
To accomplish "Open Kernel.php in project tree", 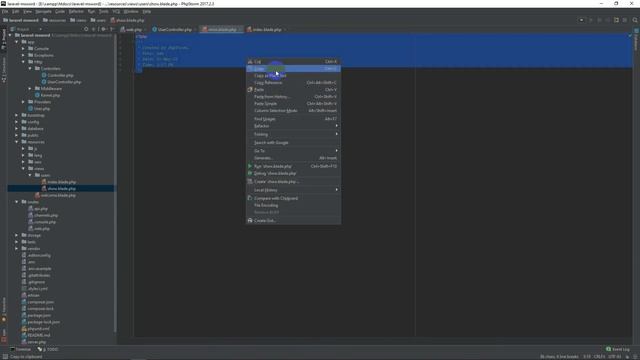I will pyautogui.click(x=47, y=95).
